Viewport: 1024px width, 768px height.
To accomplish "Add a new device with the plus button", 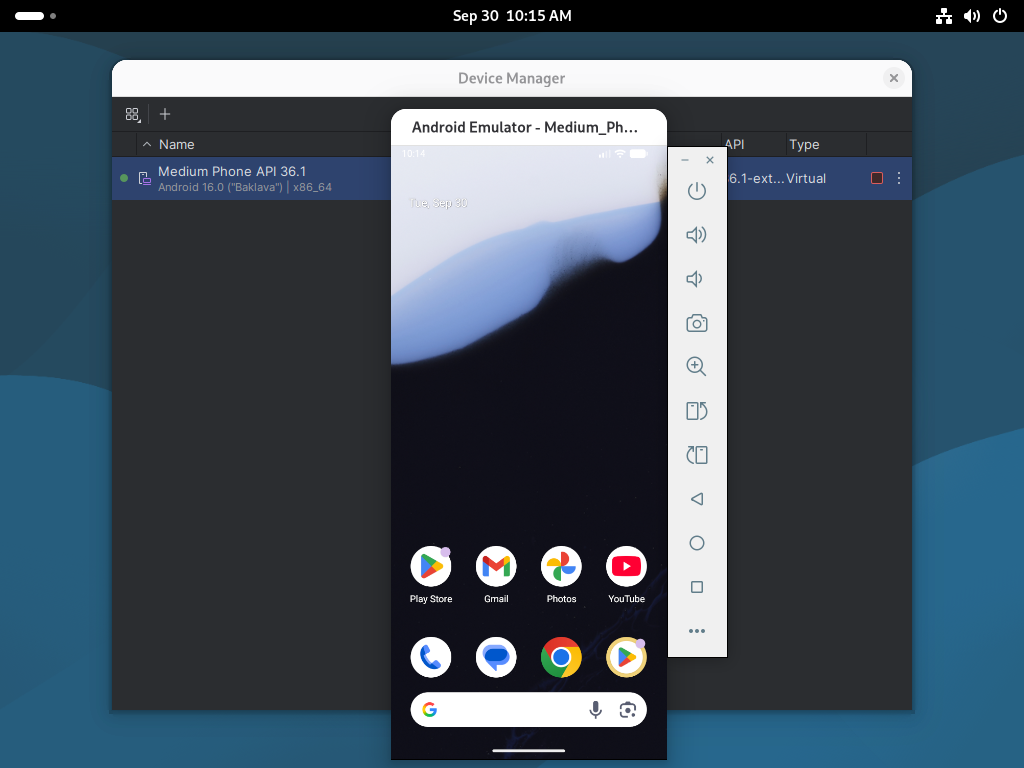I will click(164, 114).
